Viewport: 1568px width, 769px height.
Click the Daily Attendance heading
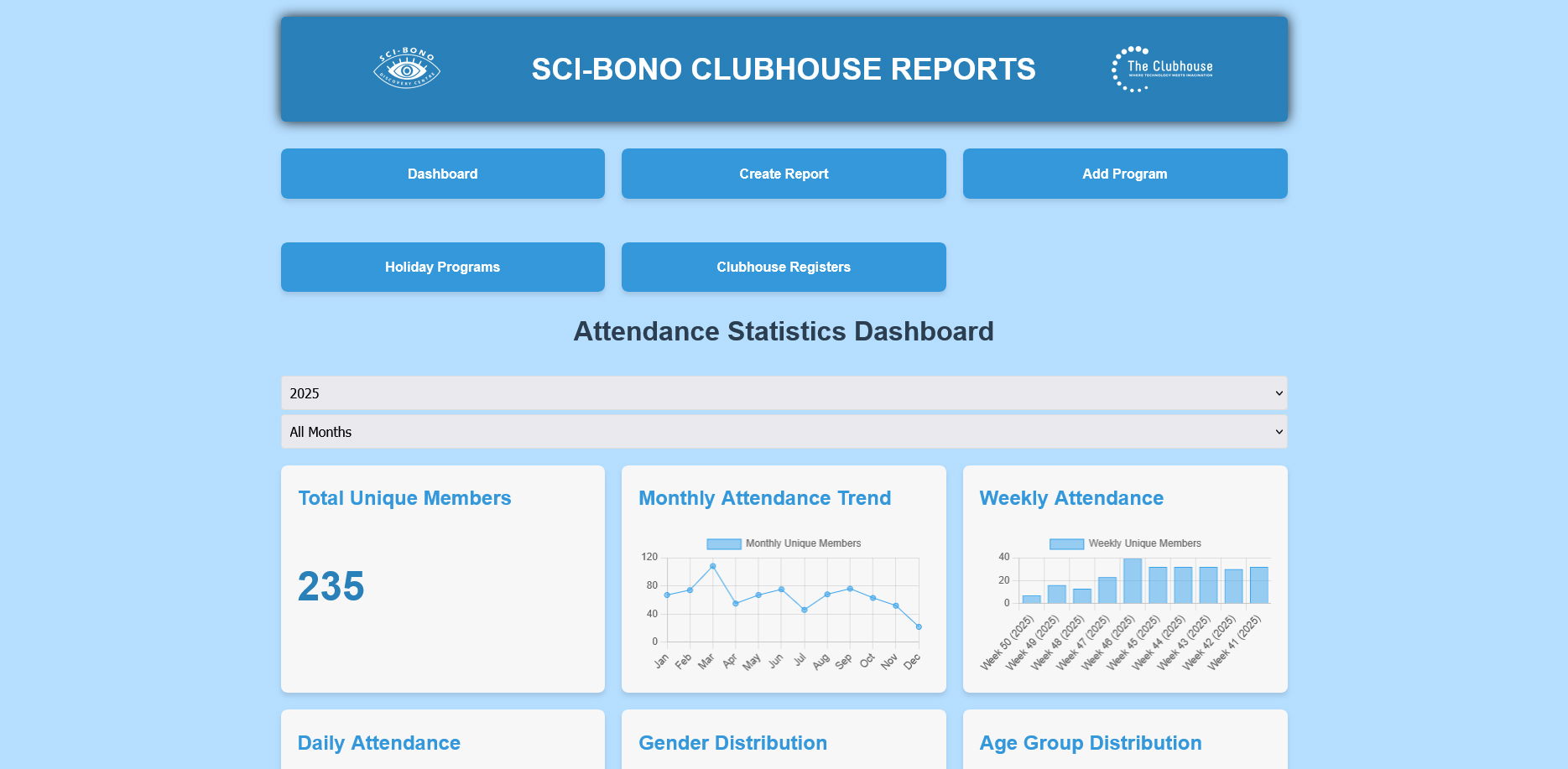(379, 743)
